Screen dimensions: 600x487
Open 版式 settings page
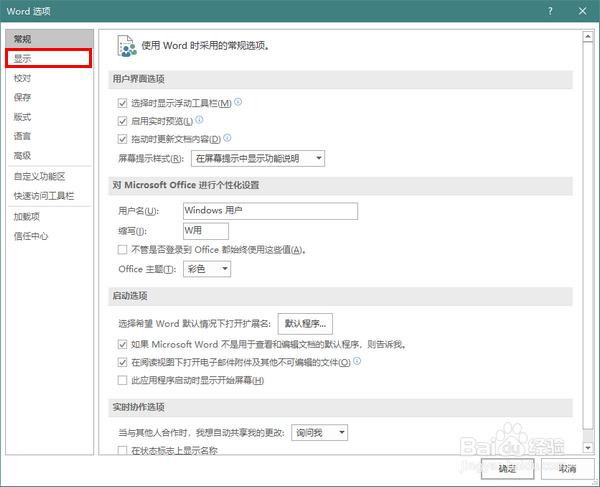point(49,117)
